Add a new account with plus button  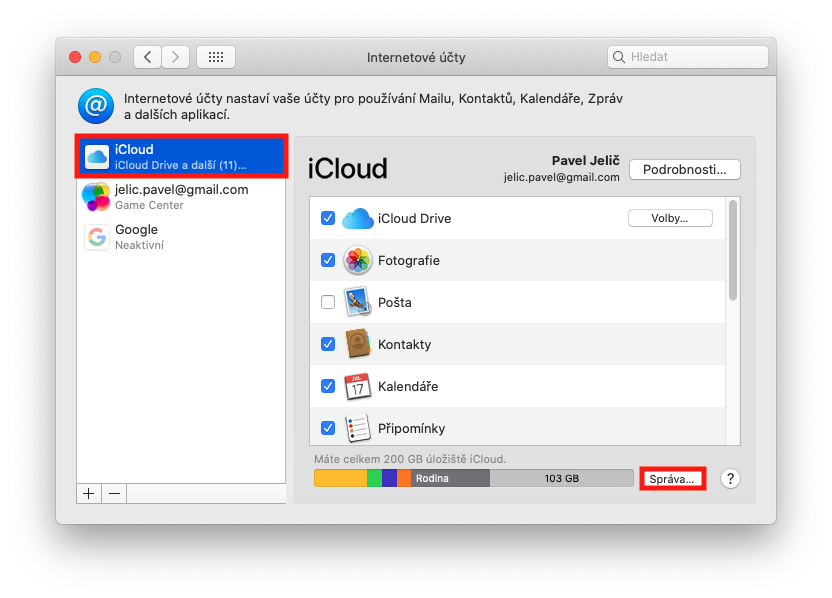point(89,493)
